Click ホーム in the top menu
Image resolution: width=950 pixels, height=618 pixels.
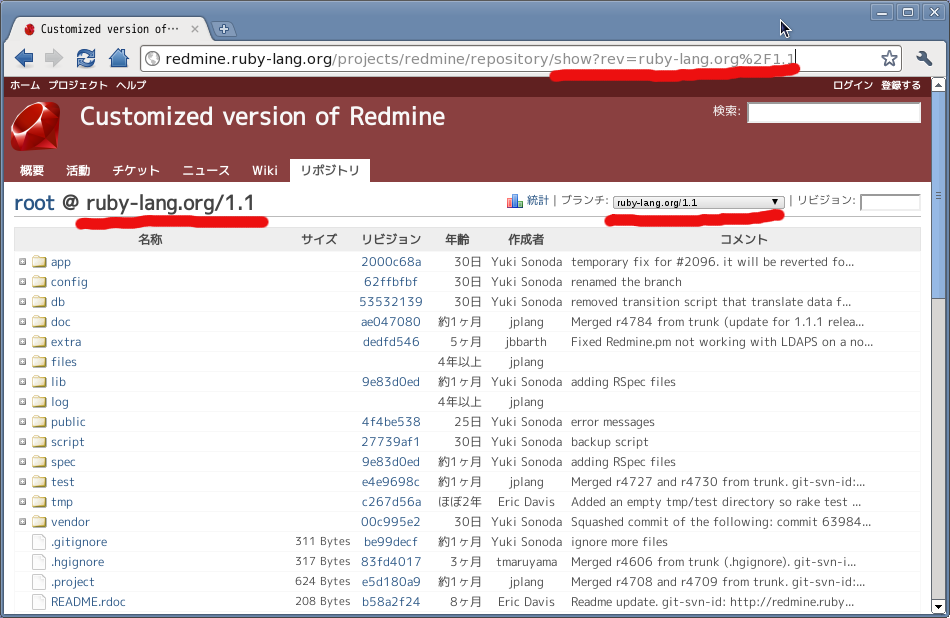pos(25,85)
